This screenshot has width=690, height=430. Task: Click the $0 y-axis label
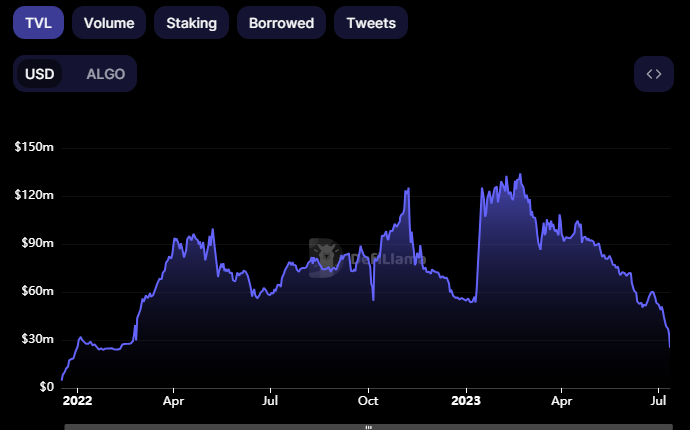[x=46, y=387]
